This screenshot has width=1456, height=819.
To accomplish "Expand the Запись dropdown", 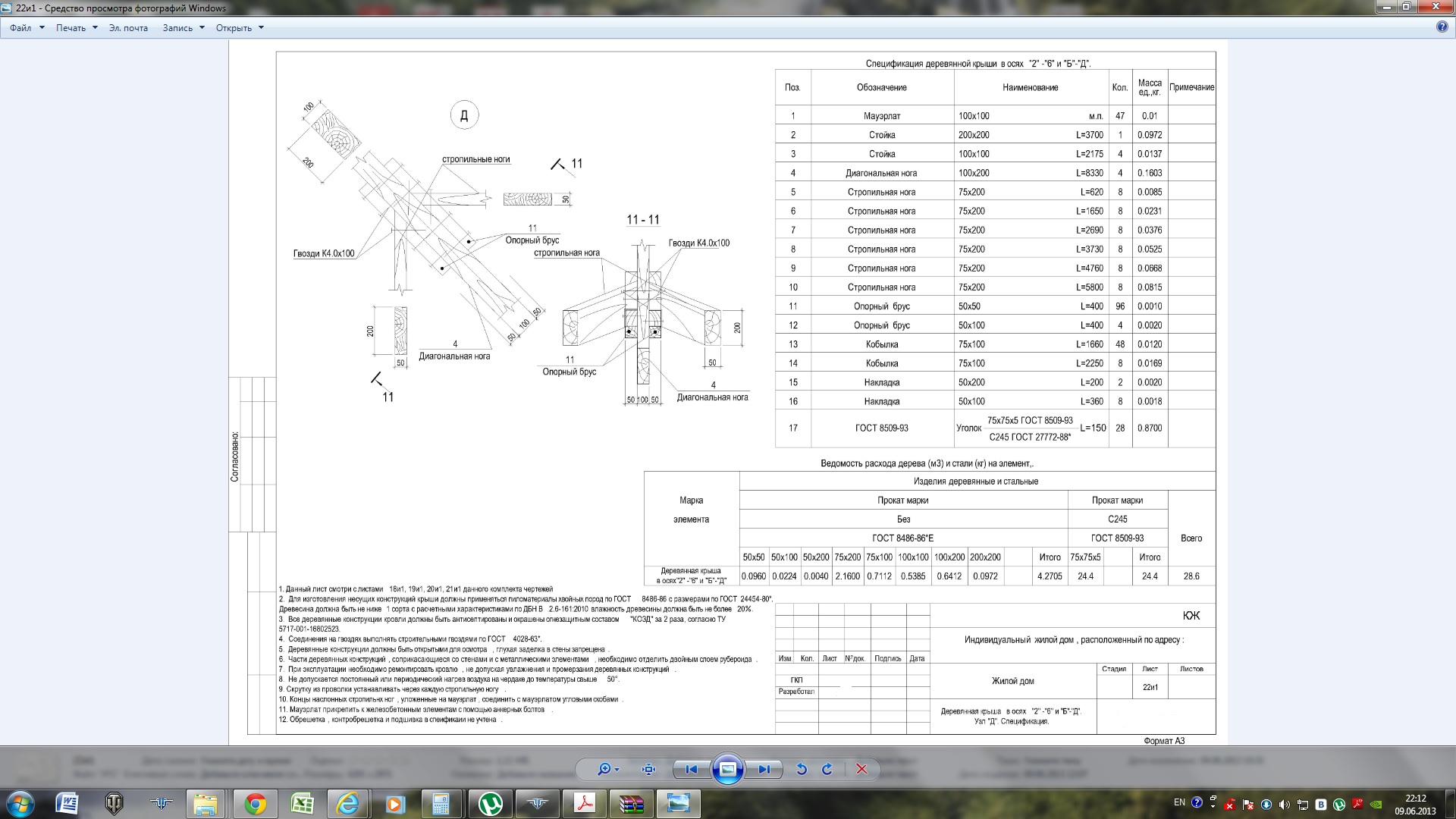I will coord(184,28).
